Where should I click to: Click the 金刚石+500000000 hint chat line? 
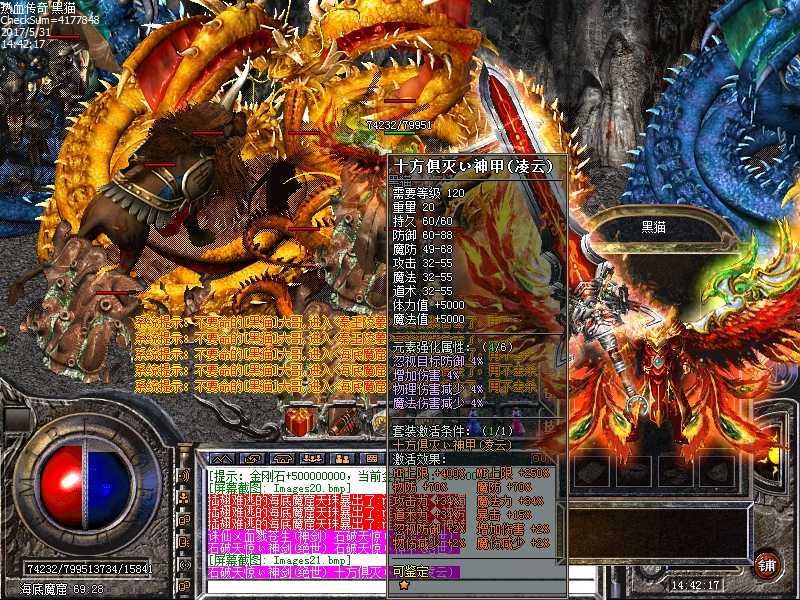tap(298, 476)
